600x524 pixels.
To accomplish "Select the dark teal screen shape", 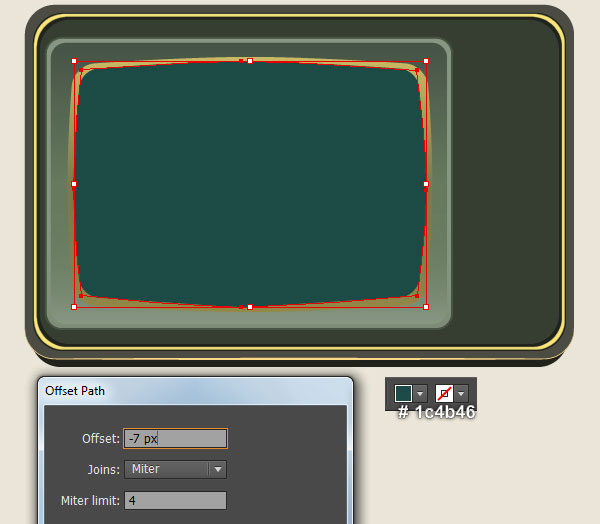I will pyautogui.click(x=250, y=184).
